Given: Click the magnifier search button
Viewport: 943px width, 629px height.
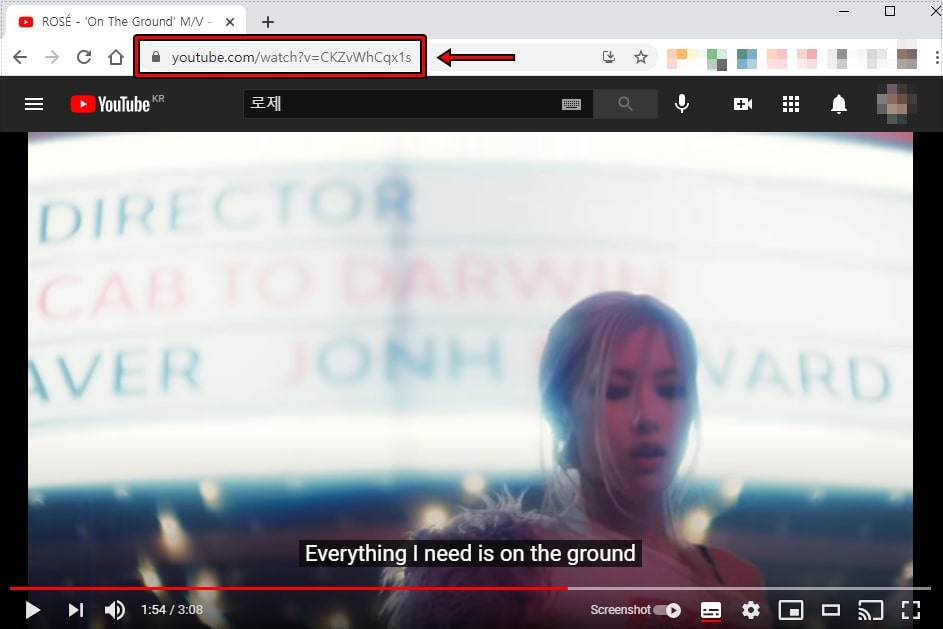Looking at the screenshot, I should [x=625, y=104].
